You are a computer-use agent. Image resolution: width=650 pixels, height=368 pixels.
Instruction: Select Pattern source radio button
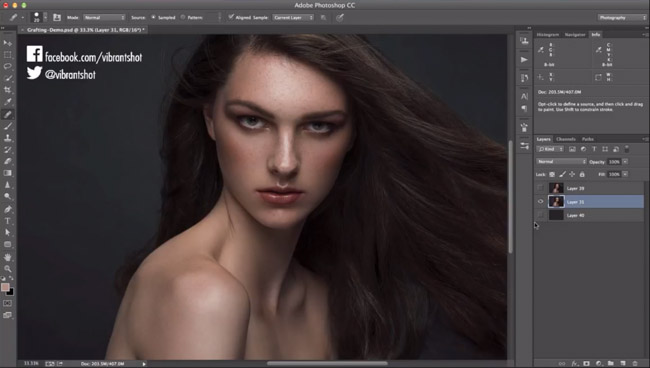(183, 17)
